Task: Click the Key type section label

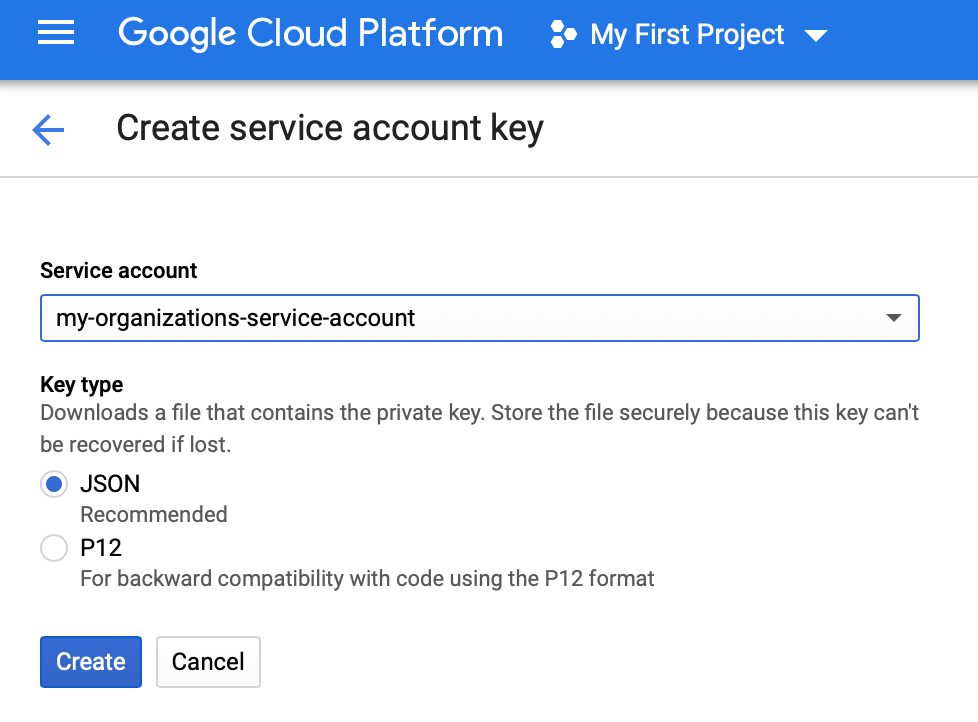Action: click(x=82, y=385)
